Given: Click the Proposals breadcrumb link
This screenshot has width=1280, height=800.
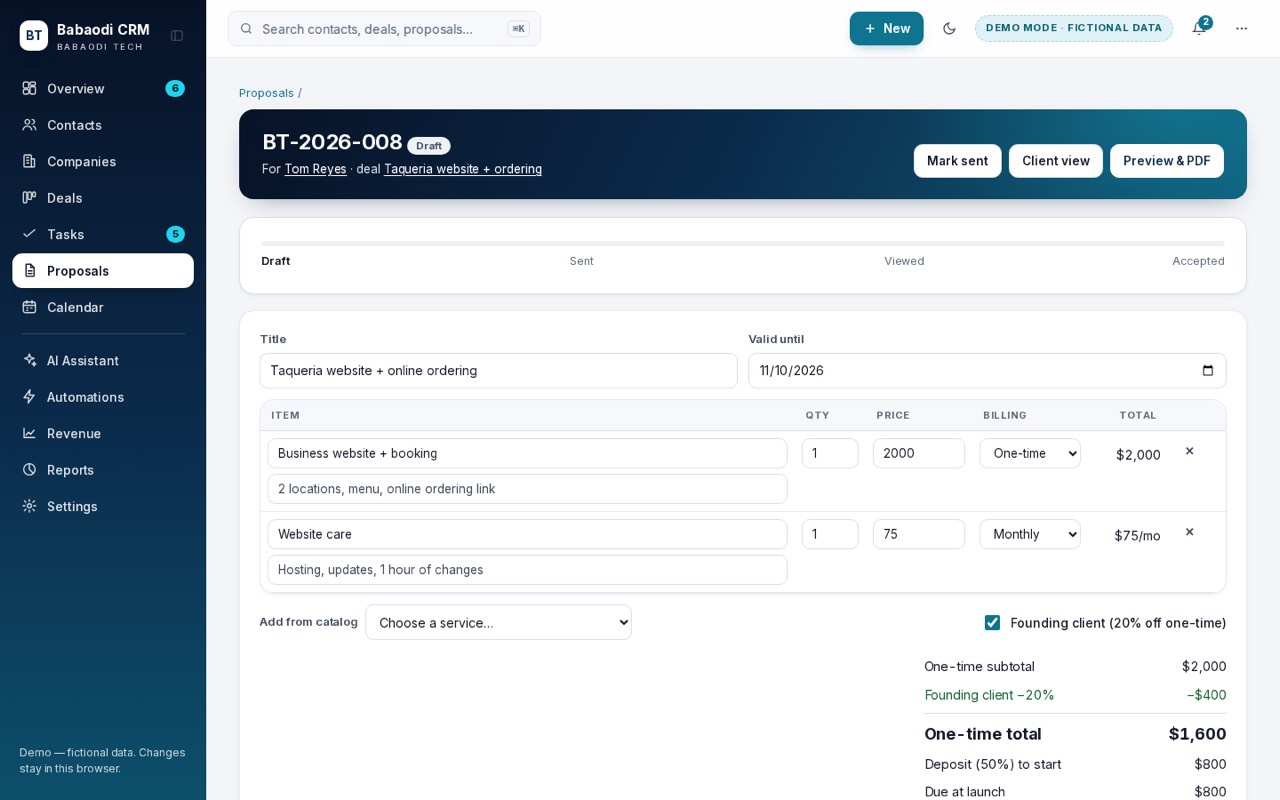Looking at the screenshot, I should coord(266,93).
